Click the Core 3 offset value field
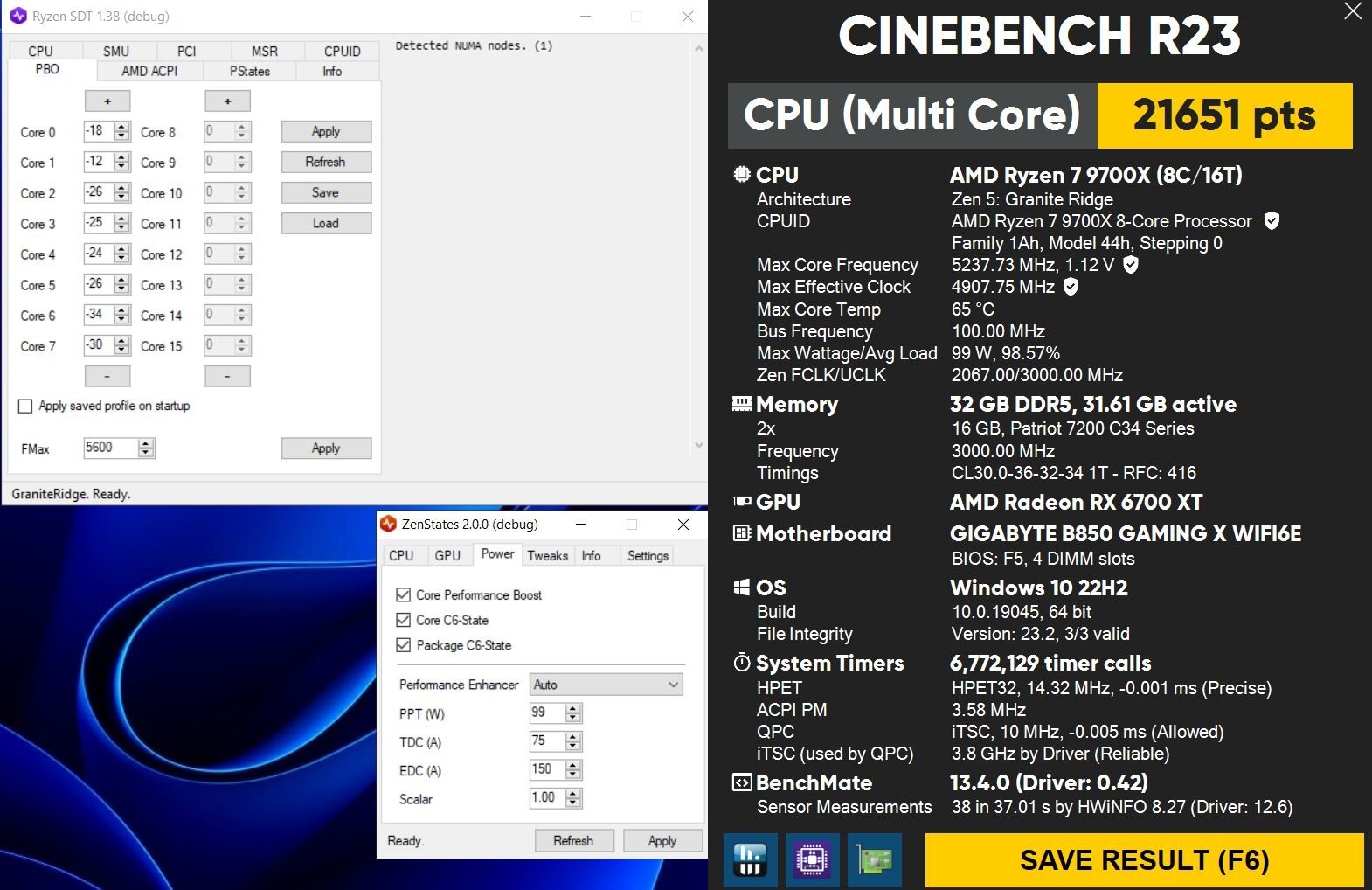Screen dimensions: 1372x890 point(99,223)
